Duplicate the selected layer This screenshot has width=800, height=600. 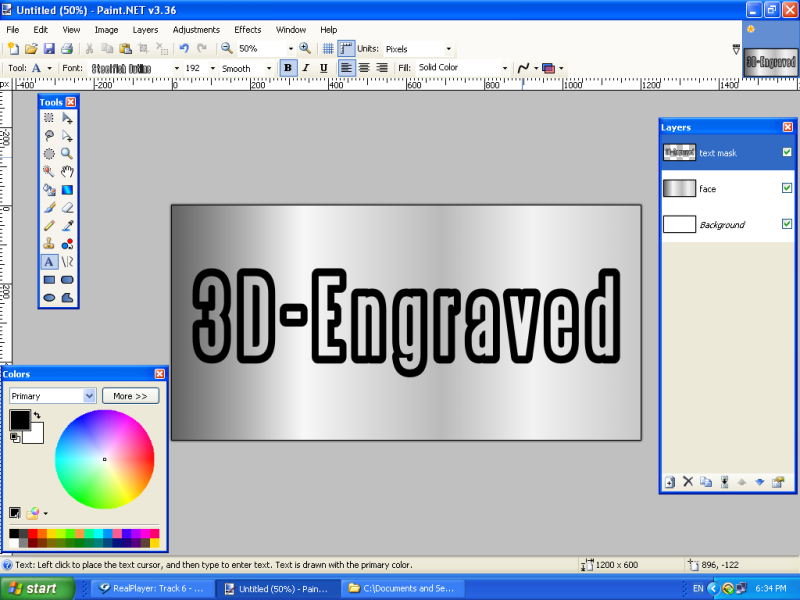(706, 482)
